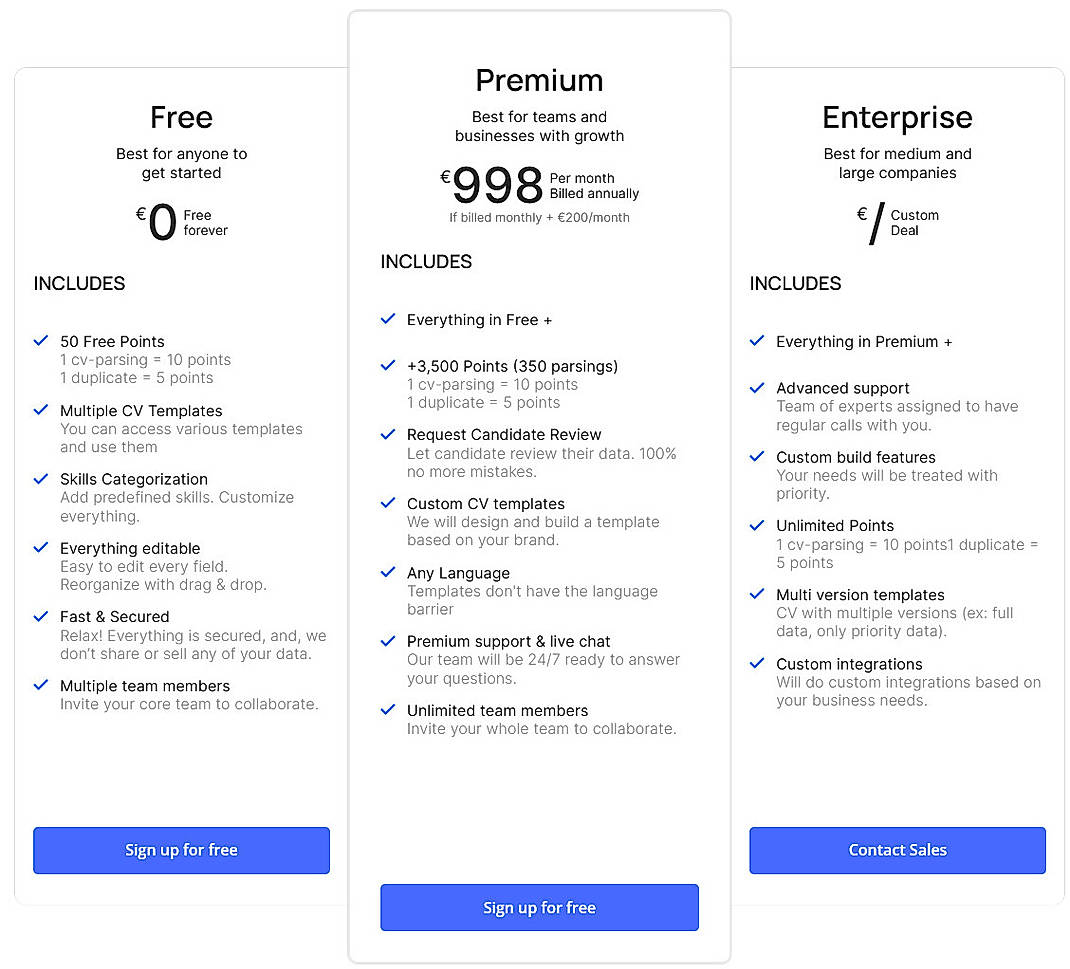
Task: Click the checkmark beside 'Fast & Secured'
Action: 40,617
